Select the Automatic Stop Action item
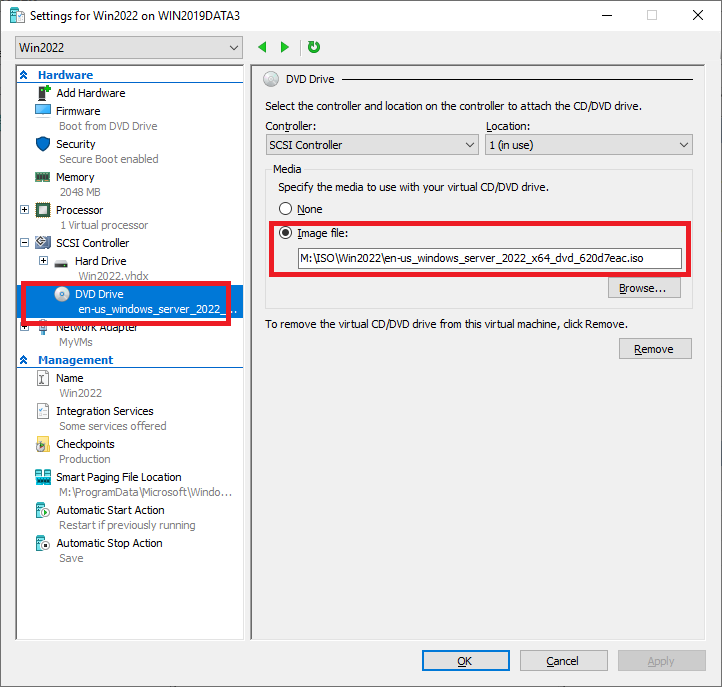The image size is (722, 687). 110,543
